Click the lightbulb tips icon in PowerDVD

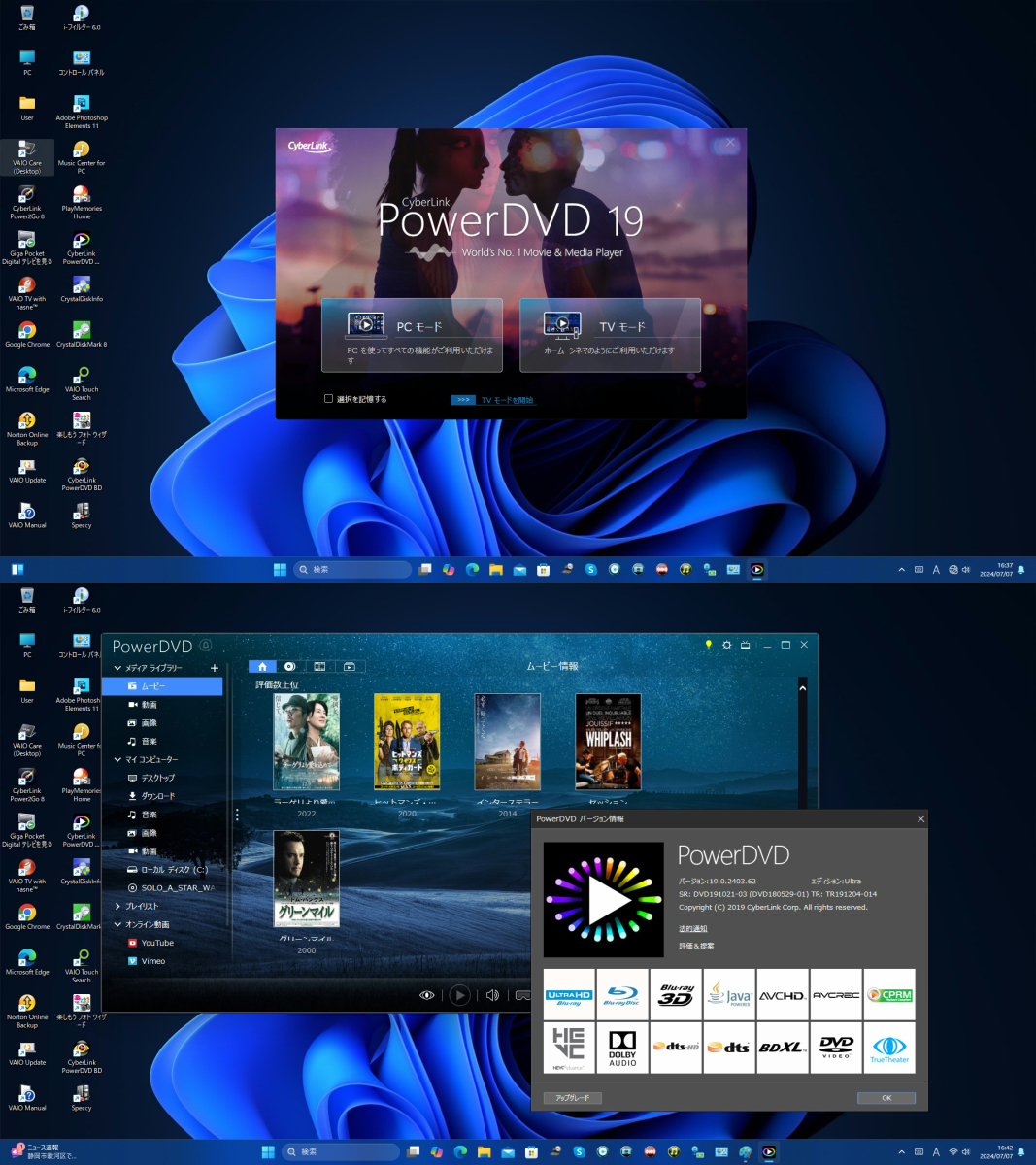coord(708,645)
